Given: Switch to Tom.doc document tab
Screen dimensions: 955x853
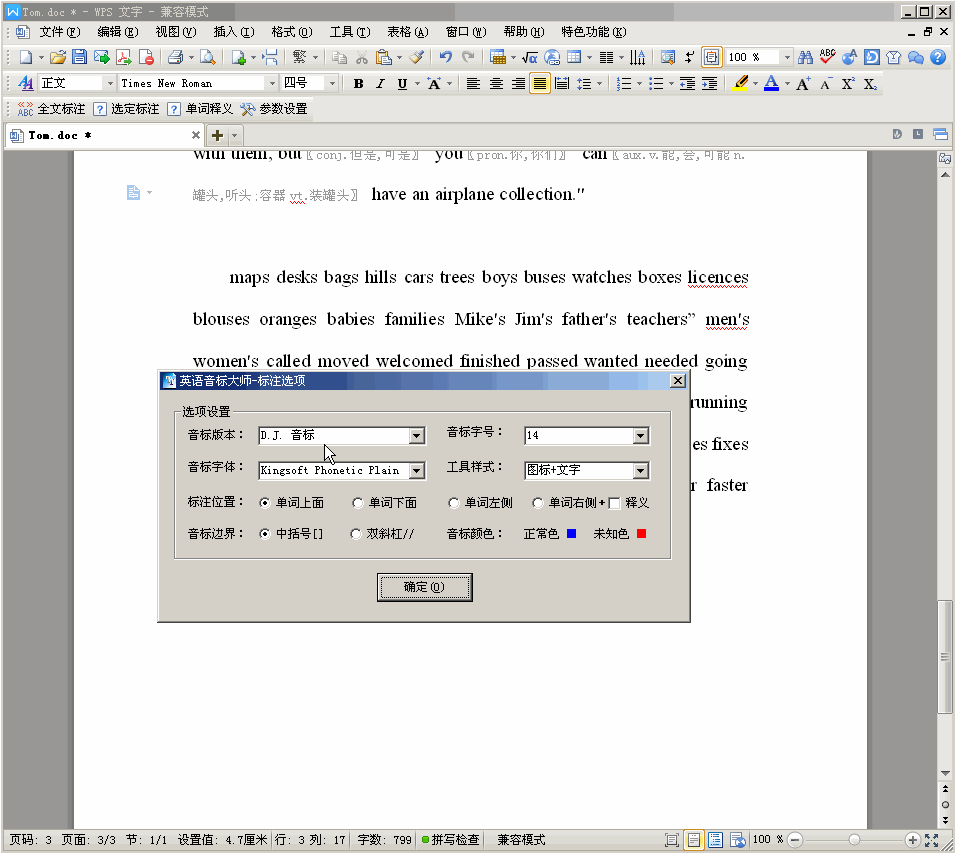Looking at the screenshot, I should tap(104, 135).
